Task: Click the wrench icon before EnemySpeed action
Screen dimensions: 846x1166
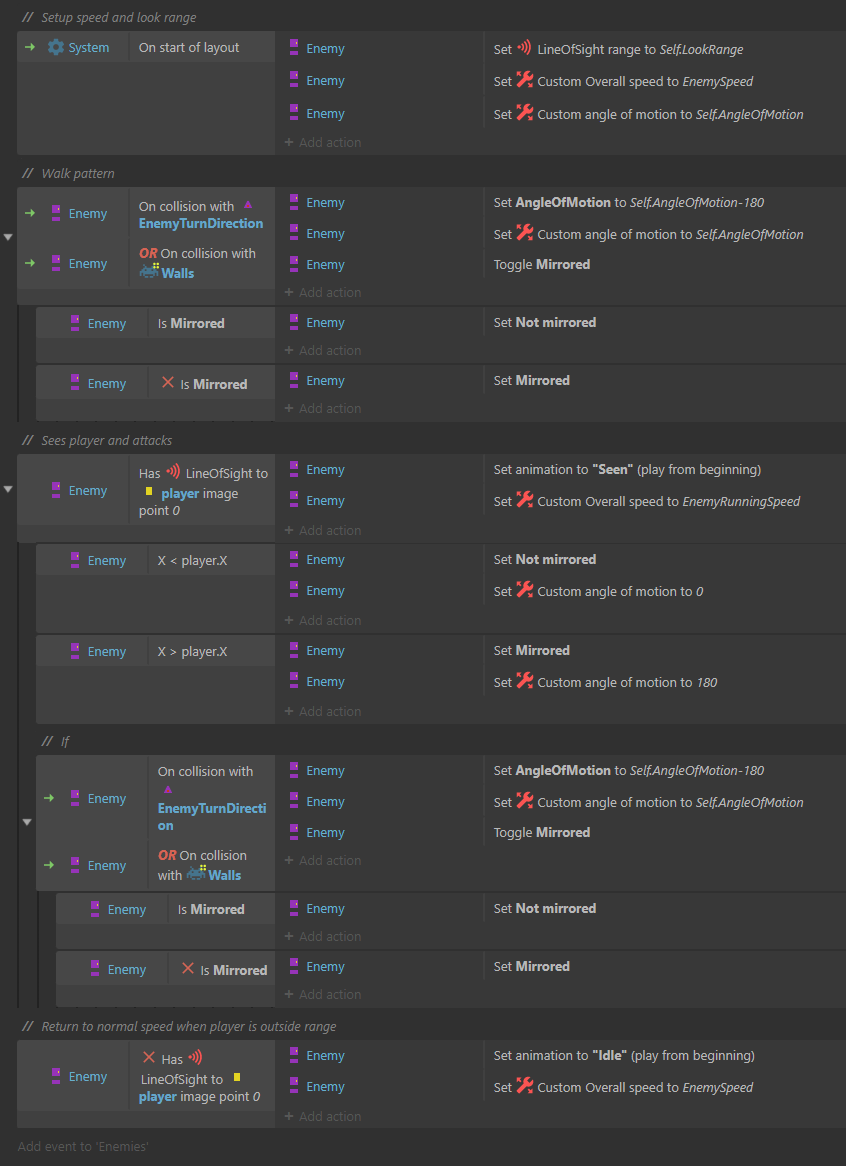Action: pos(525,81)
